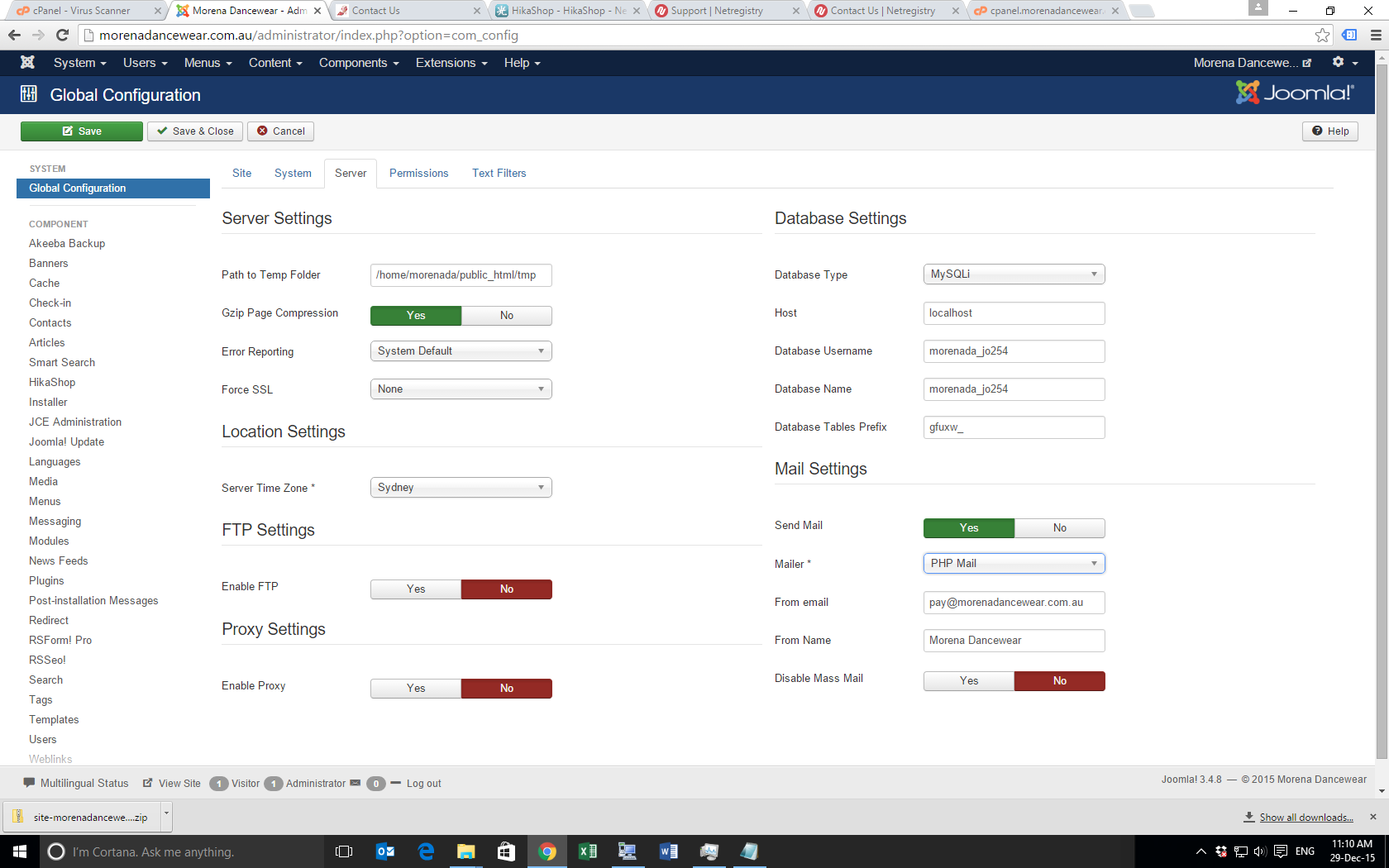
Task: Open the Action Center notifications icon
Action: tap(1281, 851)
